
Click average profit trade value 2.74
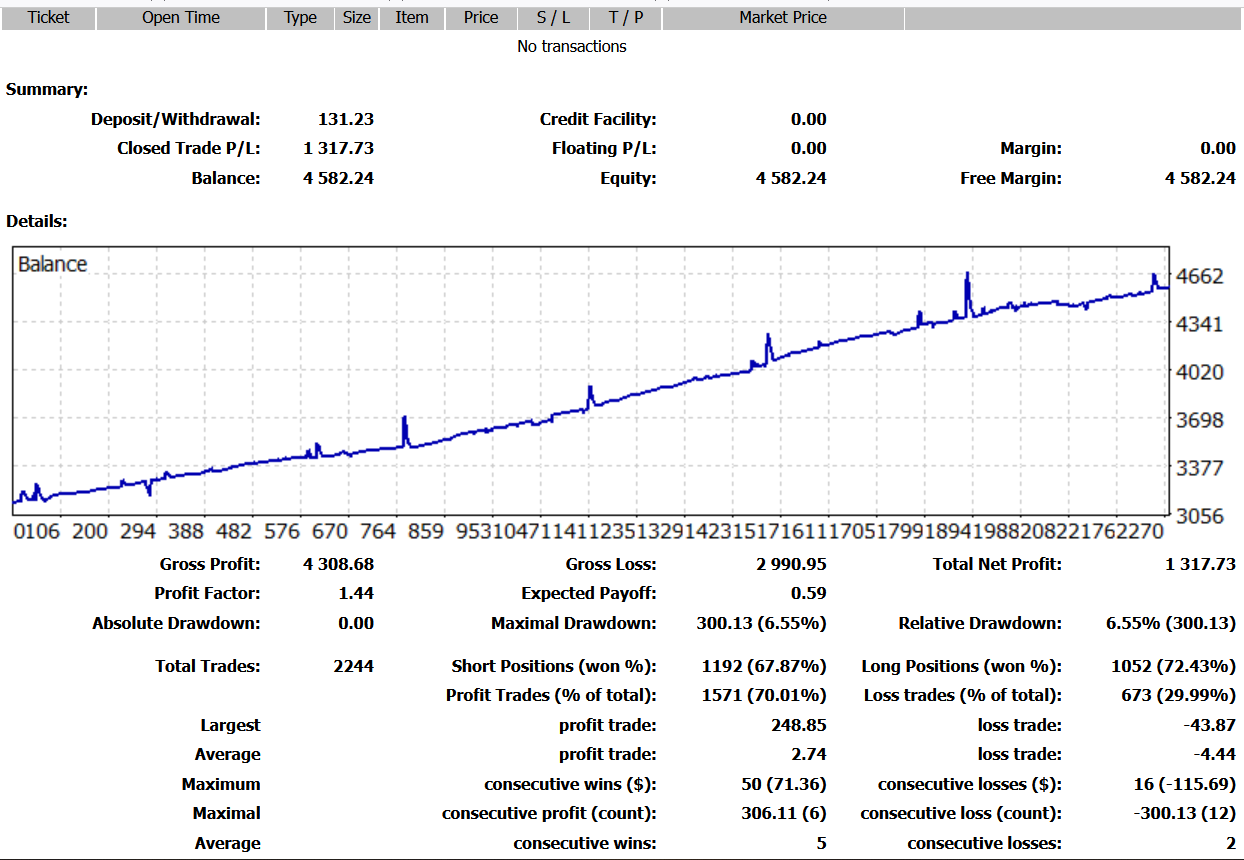pos(809,755)
